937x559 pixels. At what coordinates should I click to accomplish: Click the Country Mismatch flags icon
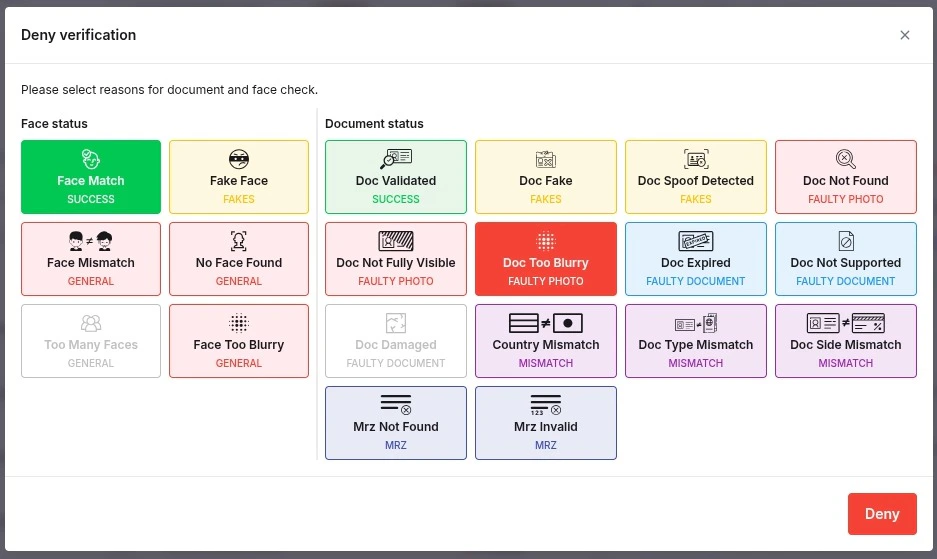[546, 323]
